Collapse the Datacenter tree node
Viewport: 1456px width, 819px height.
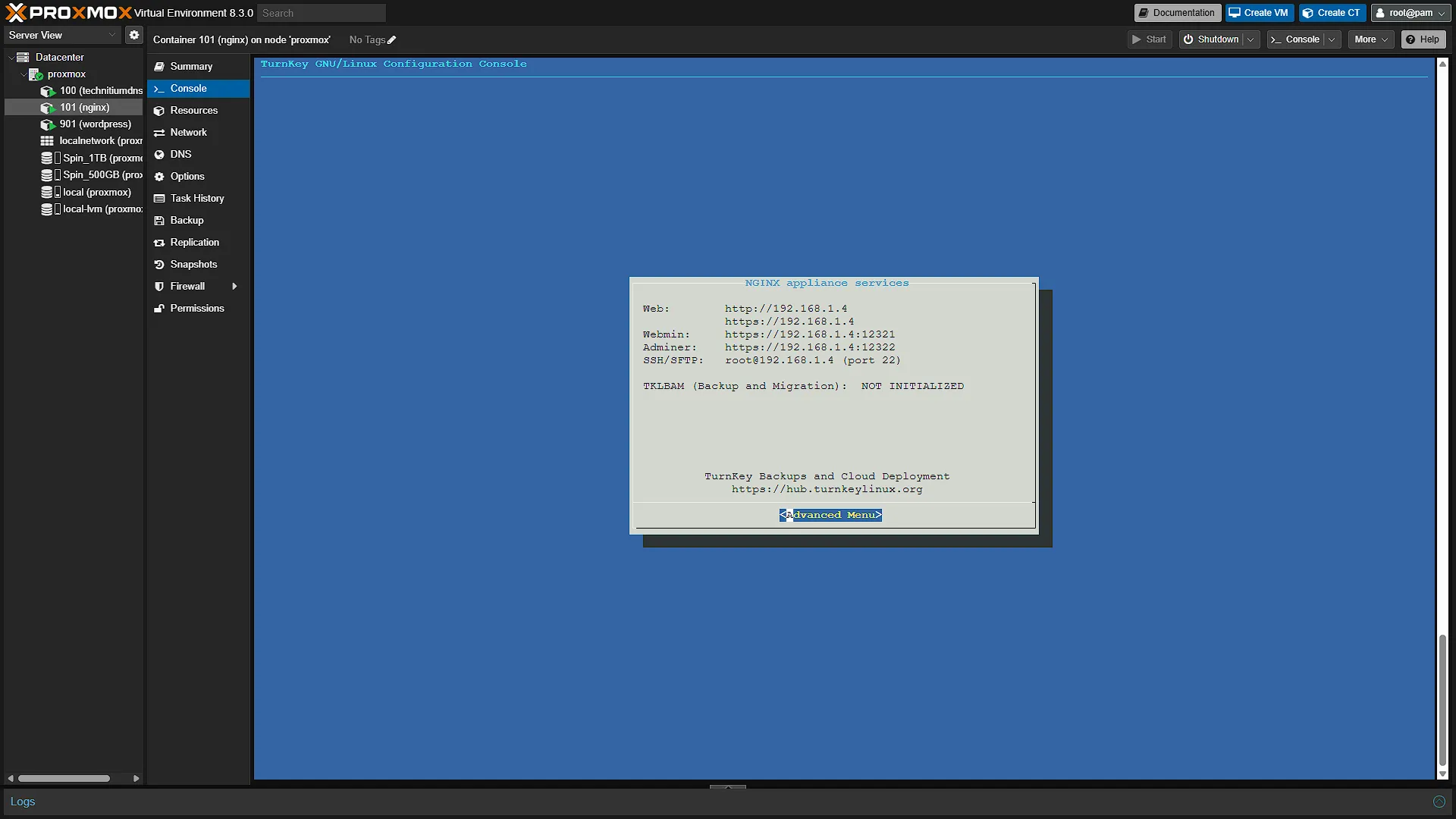click(x=11, y=58)
